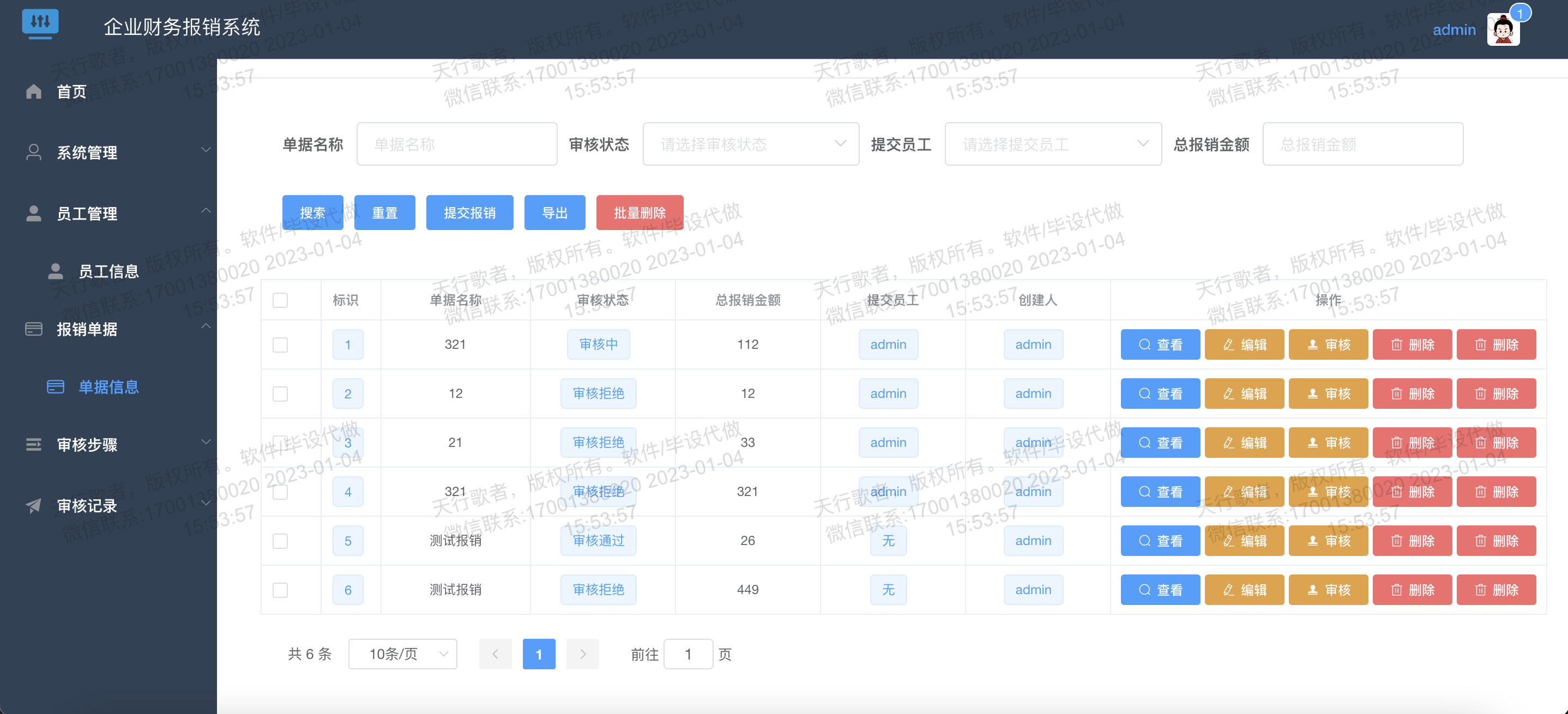The image size is (1568, 714).
Task: Check the checkbox on the 449 amount row
Action: 280,589
